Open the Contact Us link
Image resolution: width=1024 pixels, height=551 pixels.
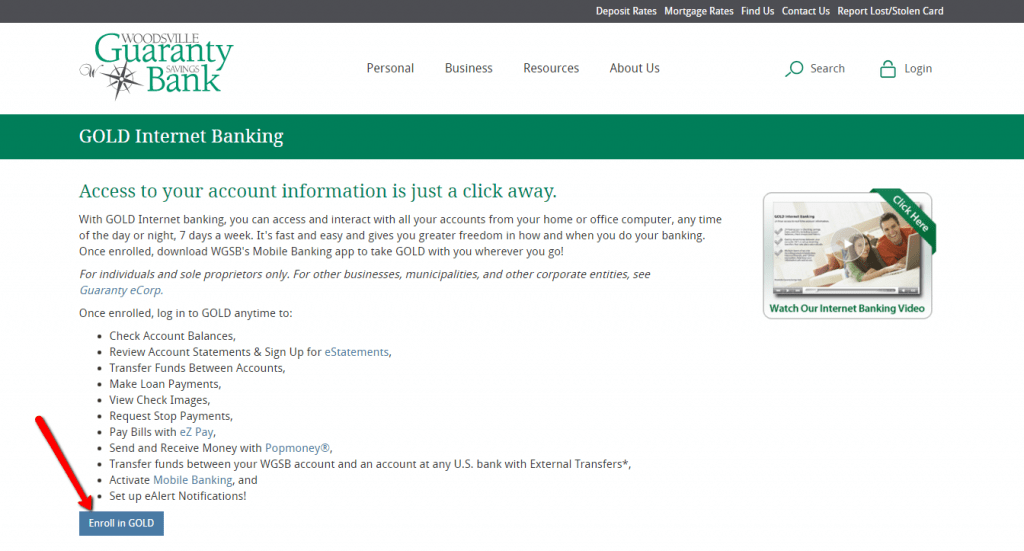point(805,11)
